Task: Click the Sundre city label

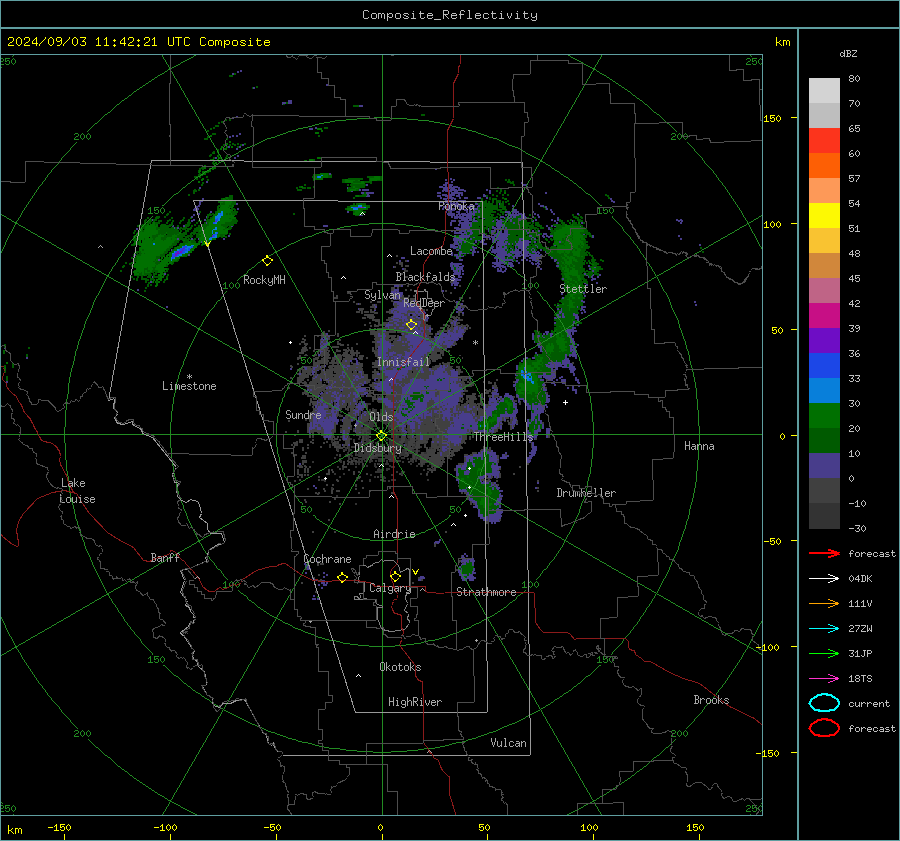Action: [303, 414]
